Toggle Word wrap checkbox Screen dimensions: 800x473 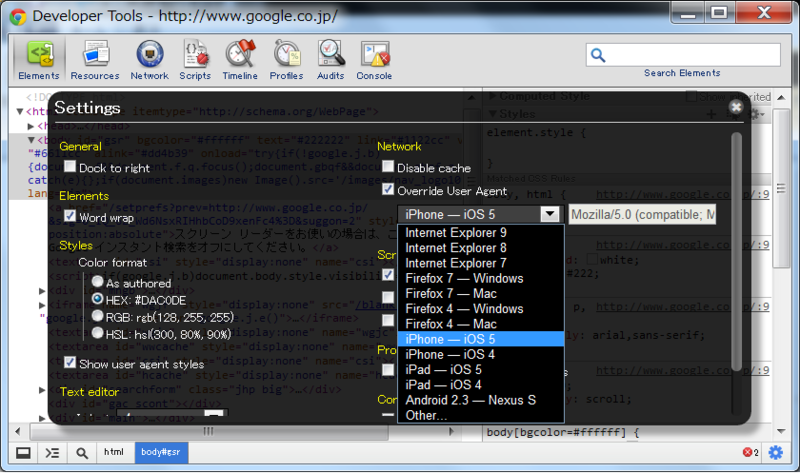coord(70,216)
